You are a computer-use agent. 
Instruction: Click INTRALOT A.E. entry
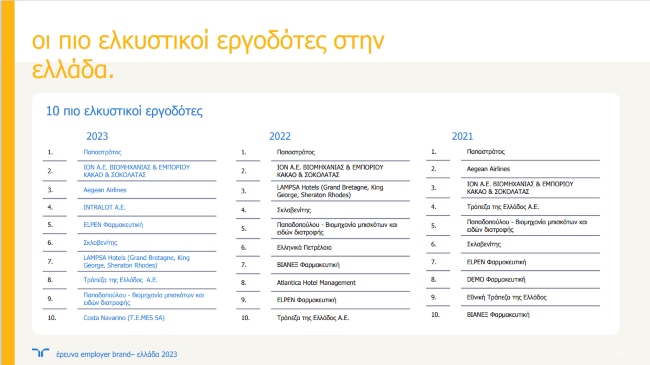pos(104,207)
